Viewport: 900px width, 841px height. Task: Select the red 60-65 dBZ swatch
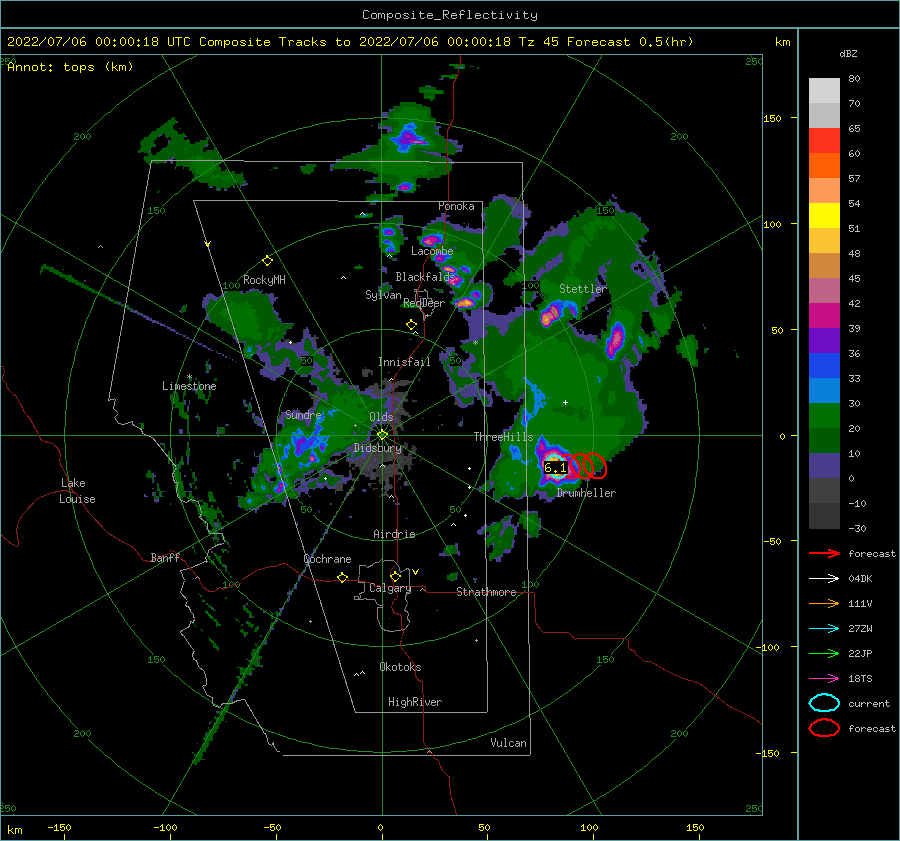pyautogui.click(x=824, y=141)
